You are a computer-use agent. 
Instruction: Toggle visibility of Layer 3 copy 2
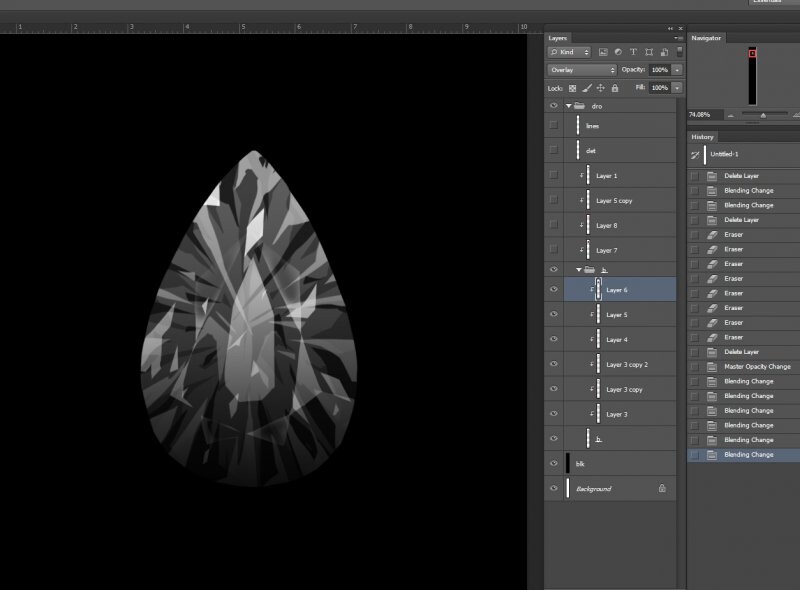coord(554,365)
